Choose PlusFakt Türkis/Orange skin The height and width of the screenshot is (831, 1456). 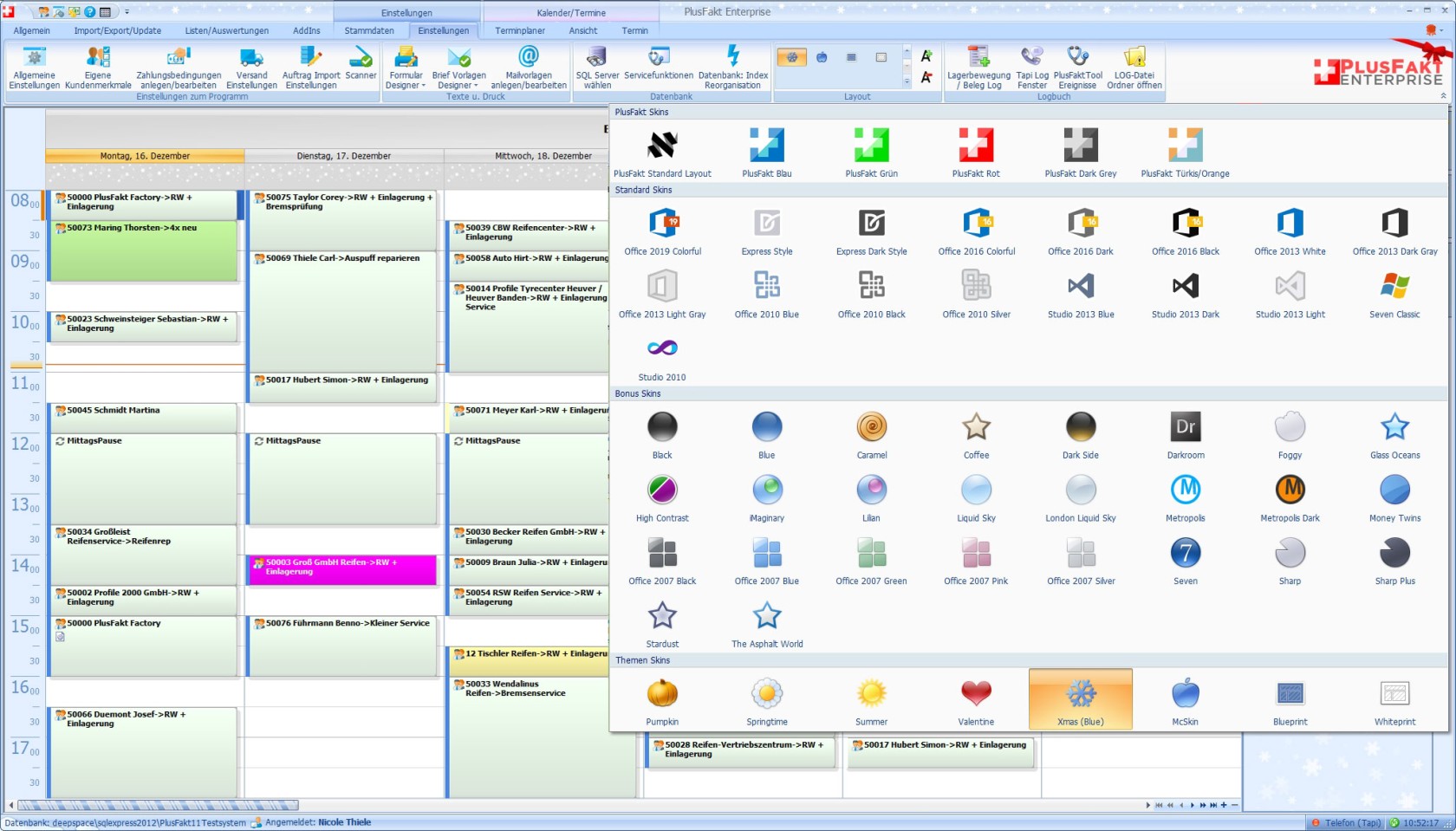coord(1186,152)
